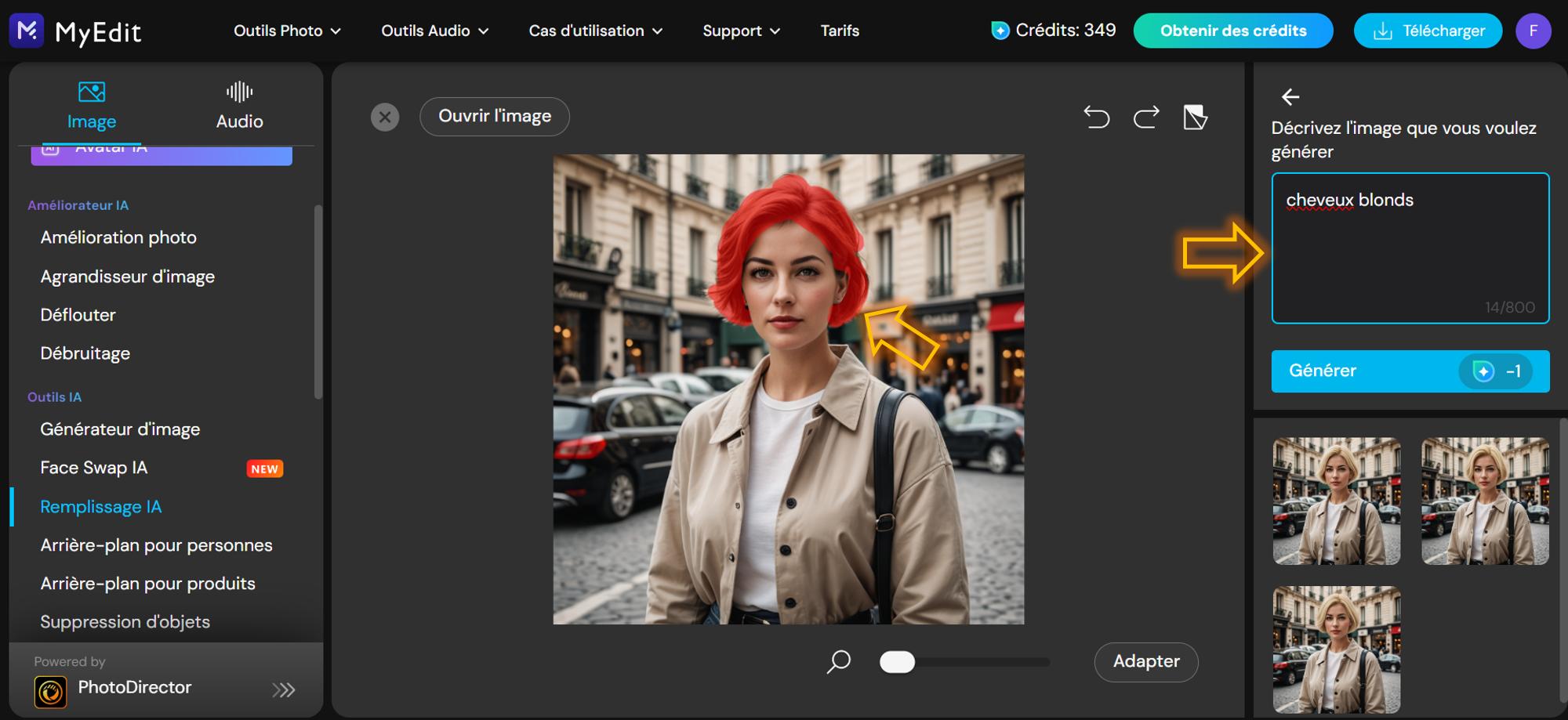Adjust the zoom slider below the image
Image resolution: width=1568 pixels, height=720 pixels.
click(x=899, y=662)
